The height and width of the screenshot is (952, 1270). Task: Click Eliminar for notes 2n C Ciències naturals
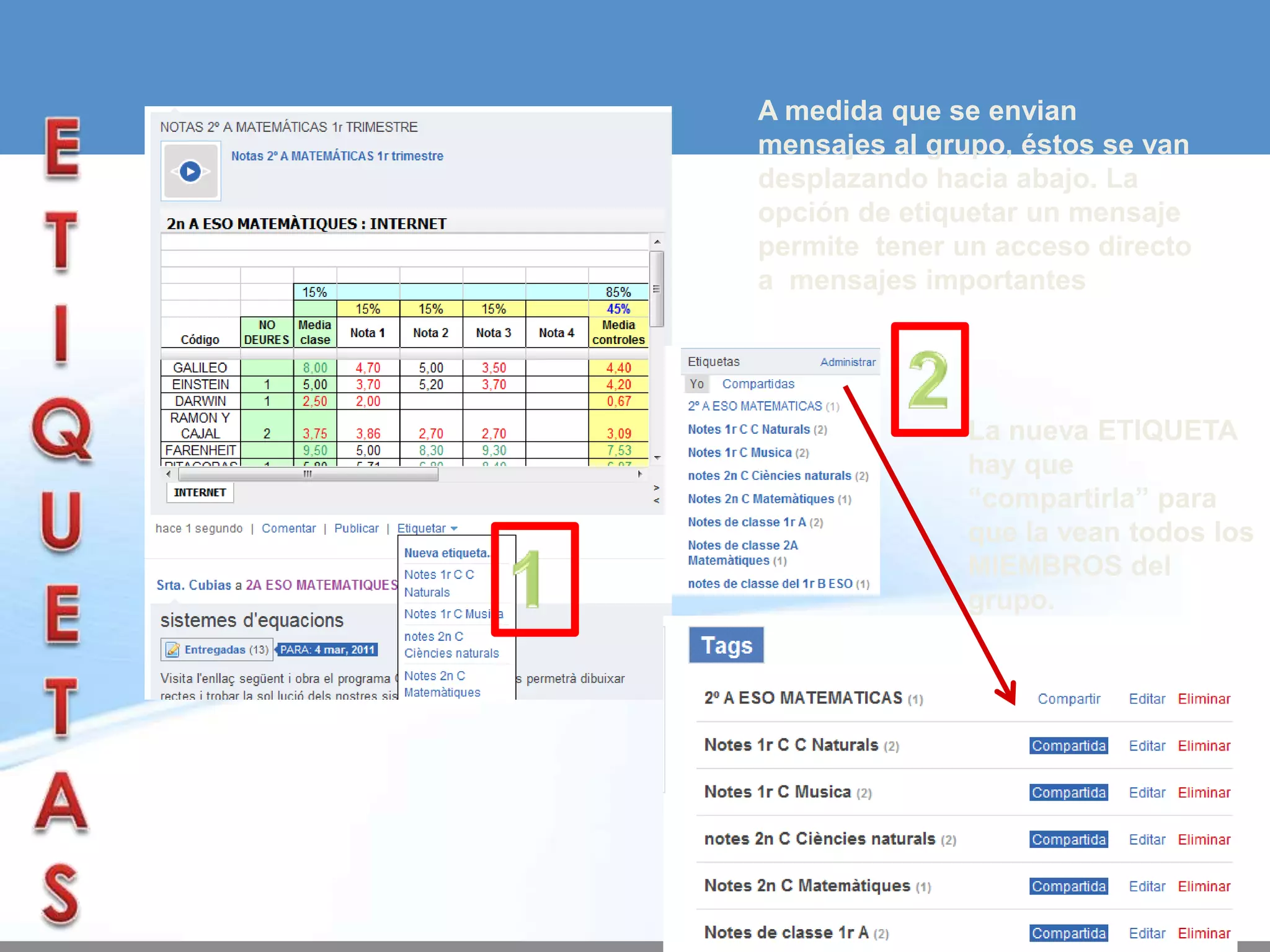pos(1204,839)
